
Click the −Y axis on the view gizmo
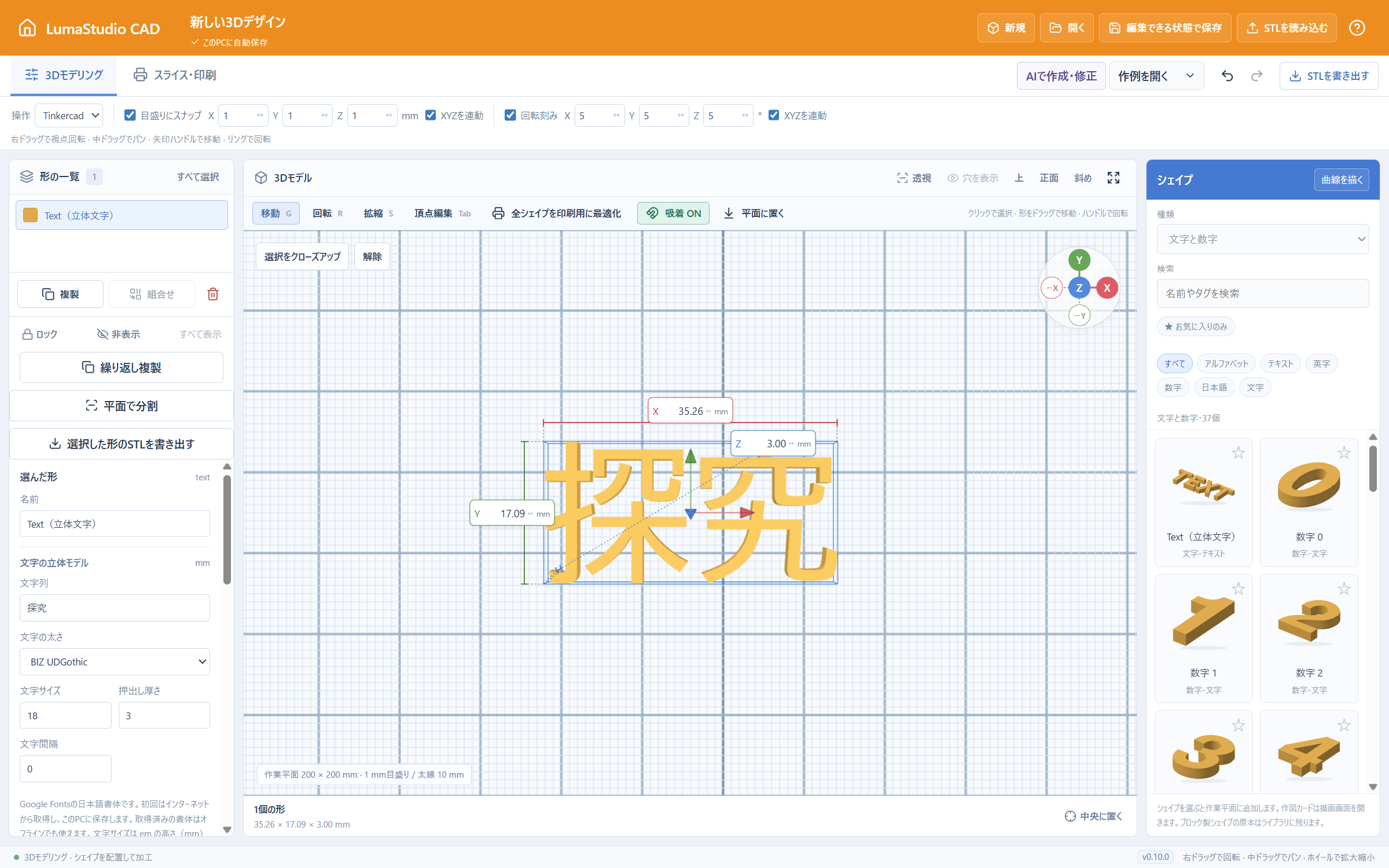pyautogui.click(x=1079, y=315)
